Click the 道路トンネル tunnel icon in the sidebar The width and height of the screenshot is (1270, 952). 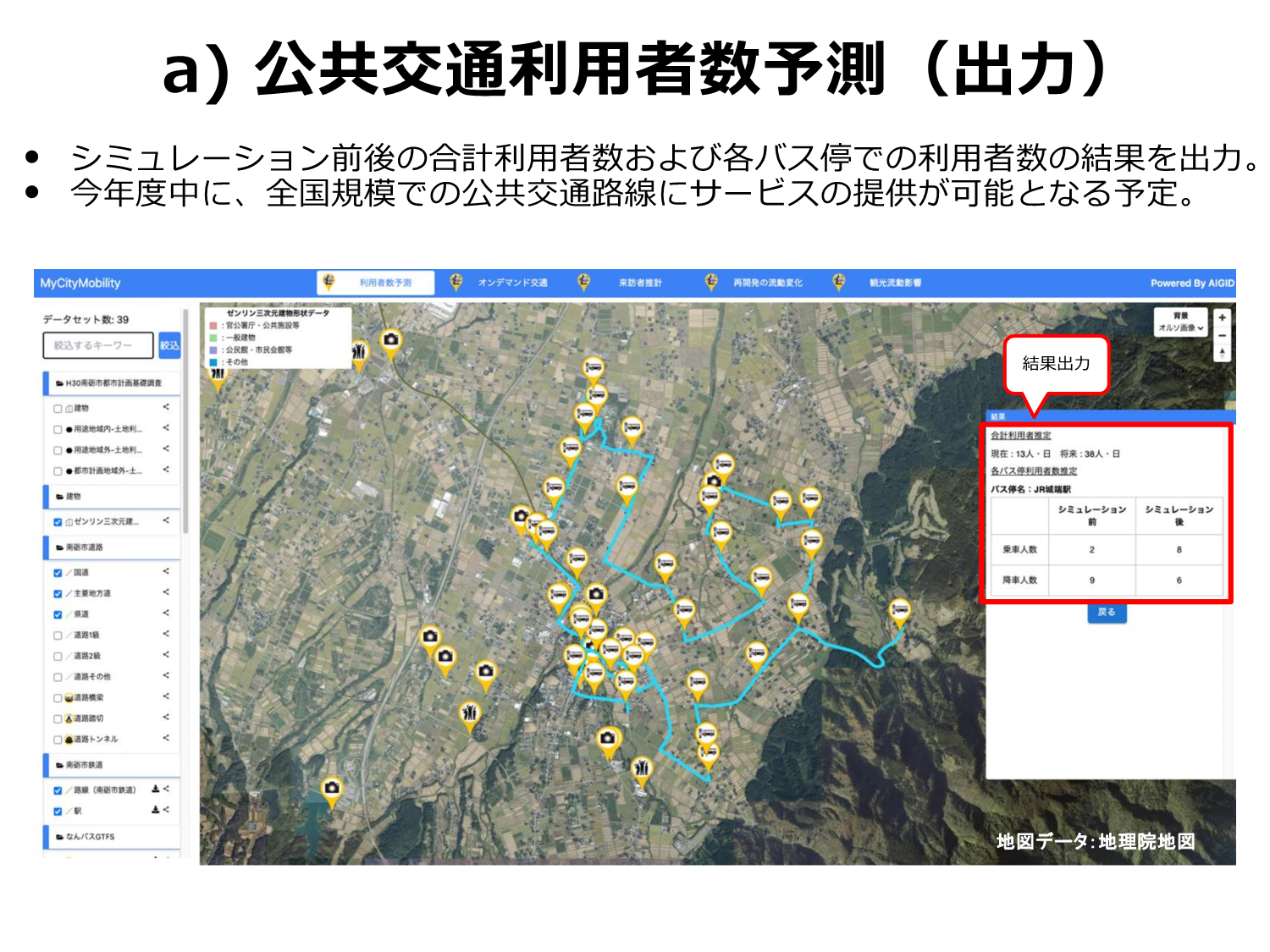point(69,739)
